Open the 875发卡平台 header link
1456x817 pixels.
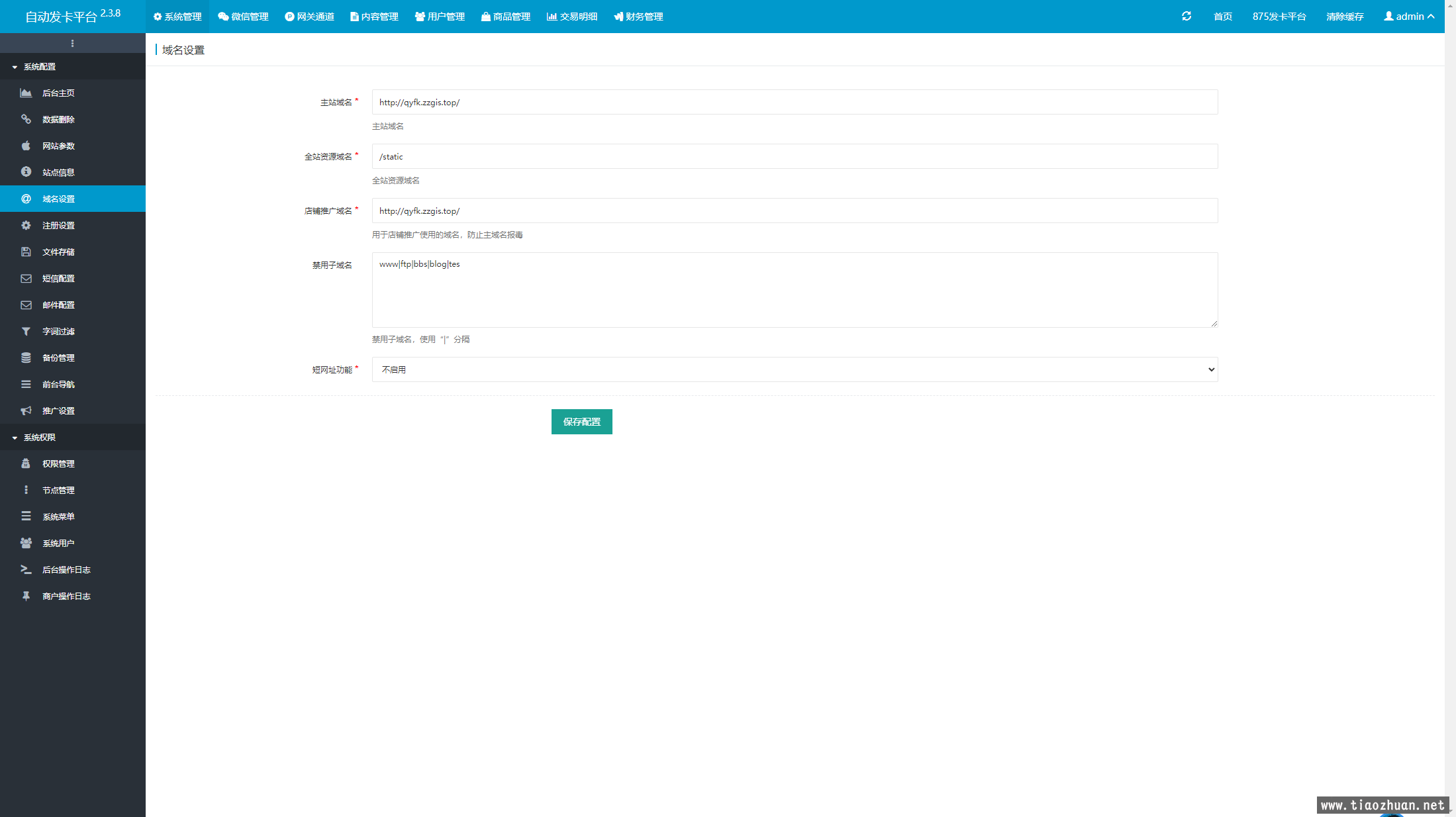pyautogui.click(x=1279, y=17)
